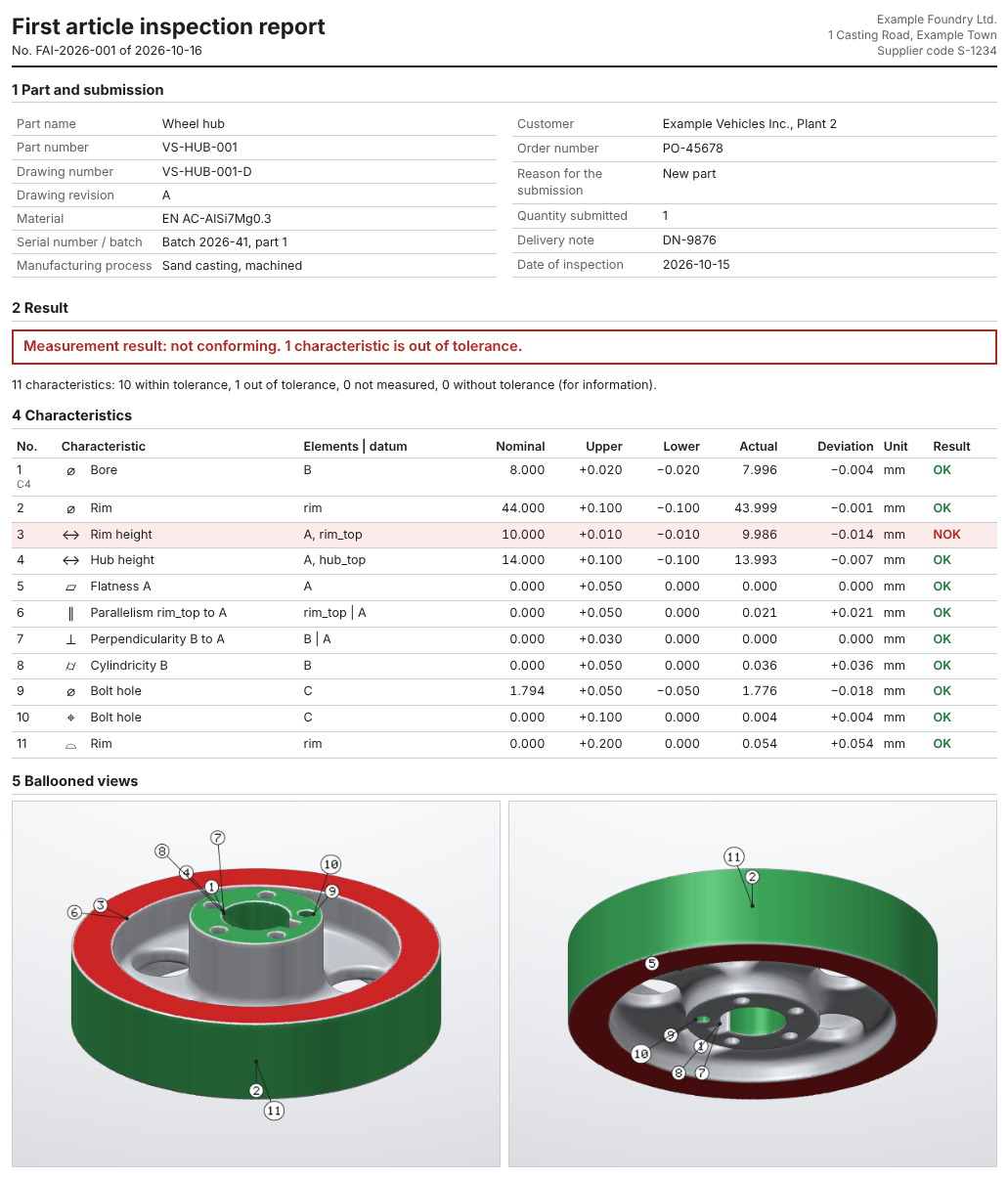This screenshot has width=1008, height=1178.
Task: Click the Sand casting, machined process value
Action: point(232,266)
